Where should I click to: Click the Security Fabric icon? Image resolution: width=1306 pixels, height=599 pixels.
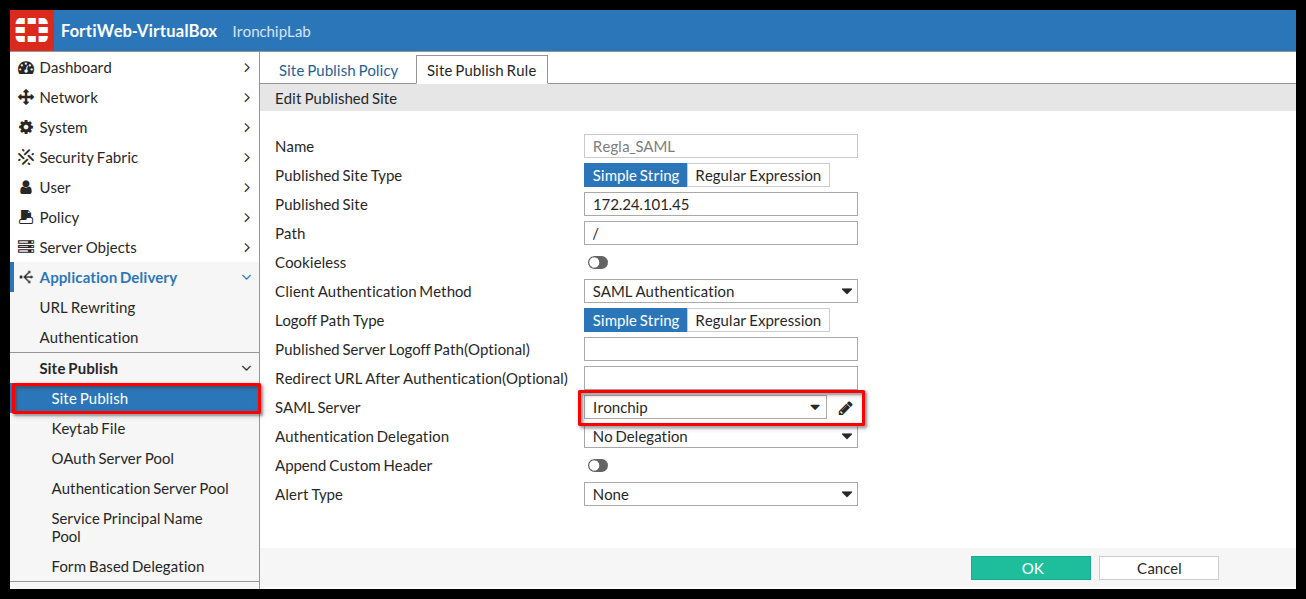tap(26, 158)
